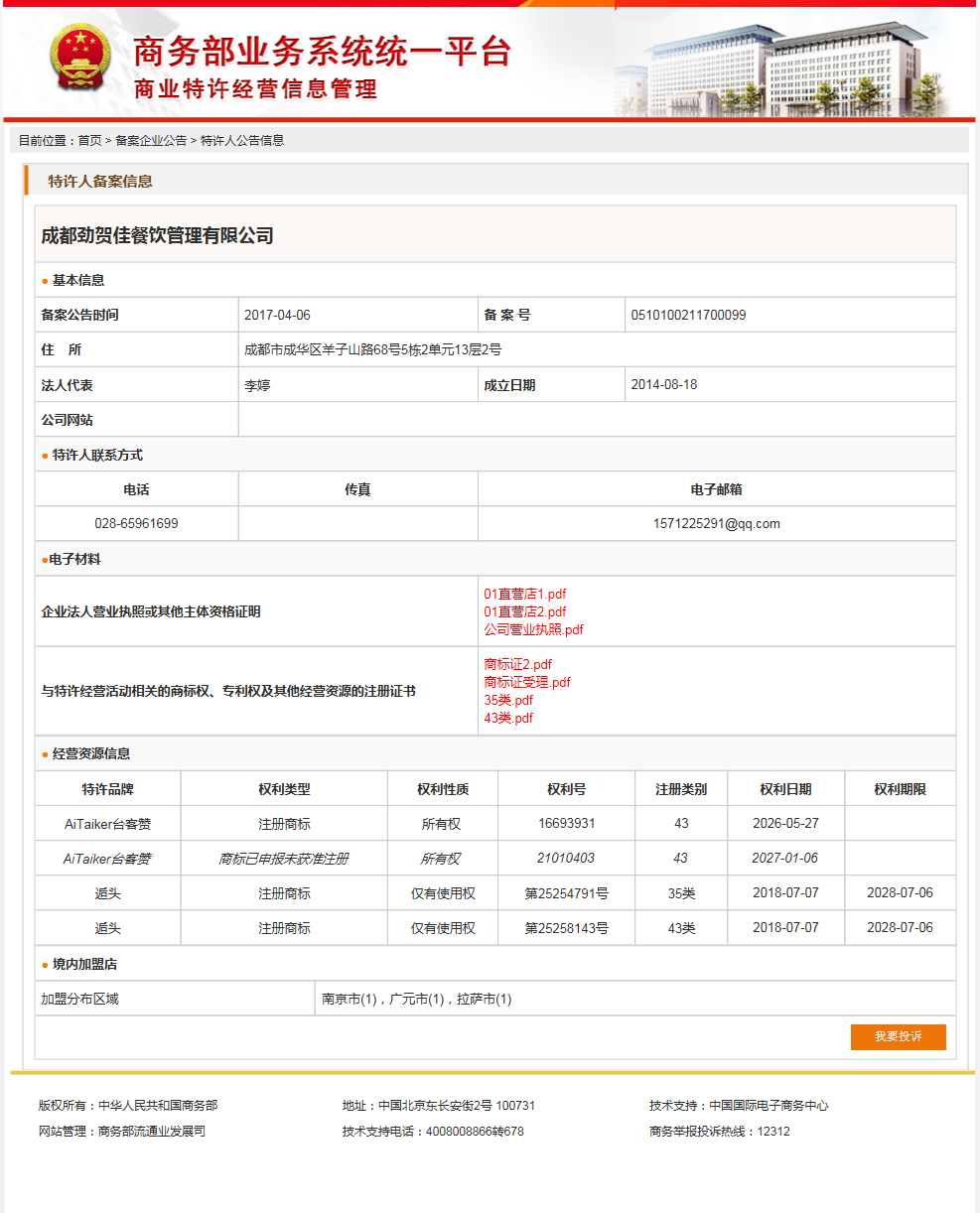
Task: Click email 1571225291@qq.com
Action: point(717,523)
